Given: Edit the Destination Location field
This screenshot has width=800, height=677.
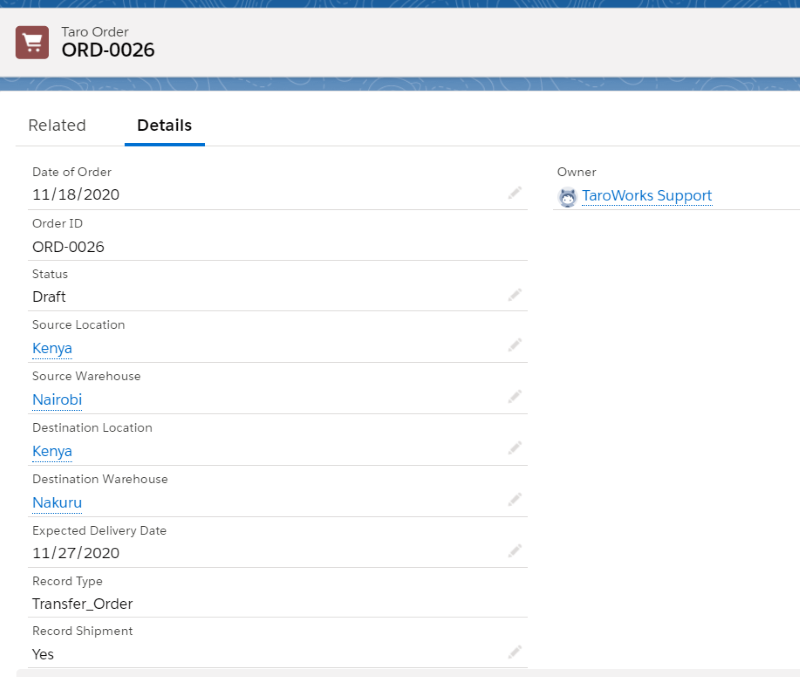Looking at the screenshot, I should (515, 448).
